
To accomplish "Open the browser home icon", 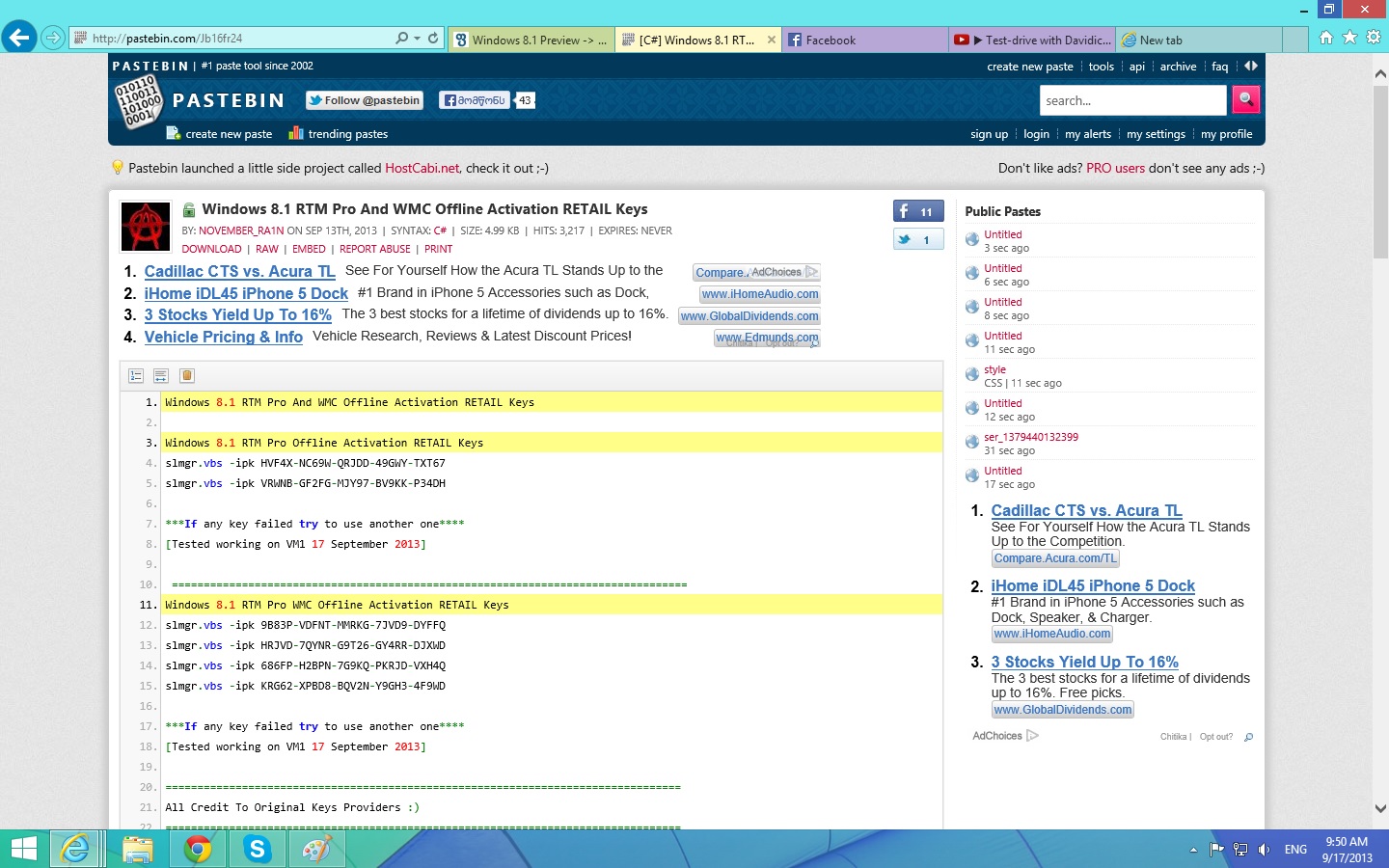I will pos(1326,38).
